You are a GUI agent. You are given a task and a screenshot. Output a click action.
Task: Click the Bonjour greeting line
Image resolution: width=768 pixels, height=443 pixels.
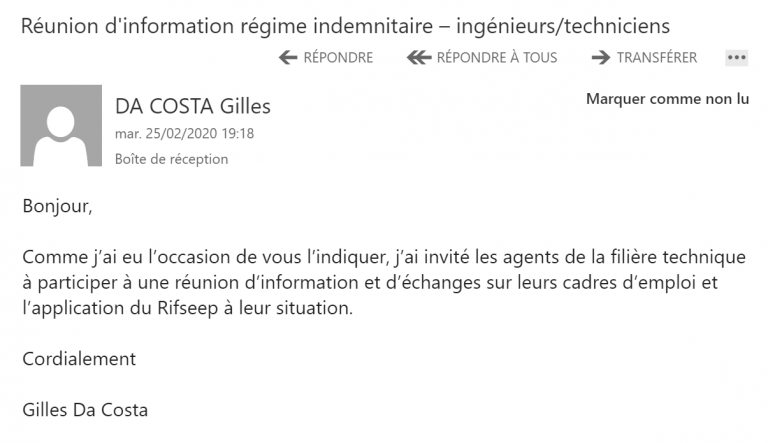click(x=57, y=208)
